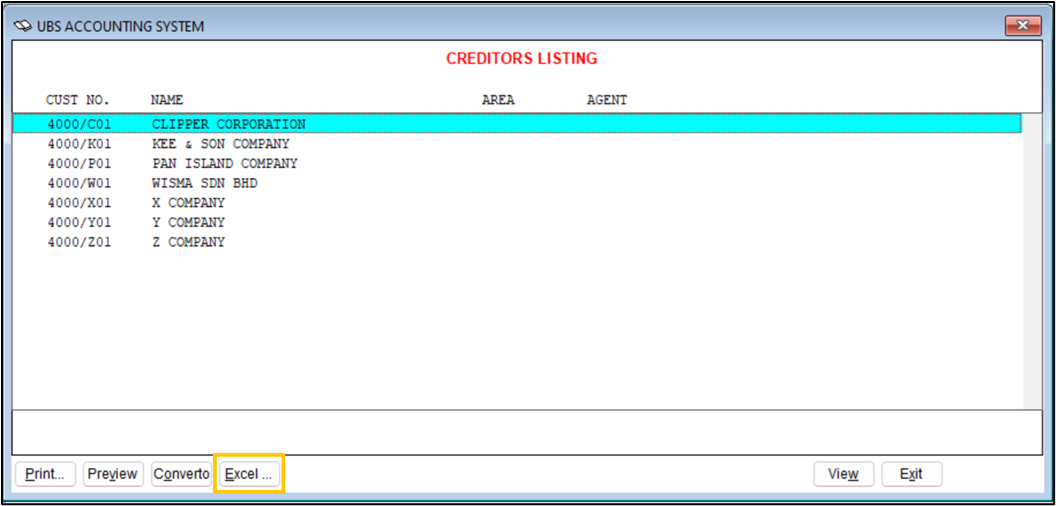Select the KEE & SON COMPANY row
The image size is (1056, 506).
click(x=517, y=144)
